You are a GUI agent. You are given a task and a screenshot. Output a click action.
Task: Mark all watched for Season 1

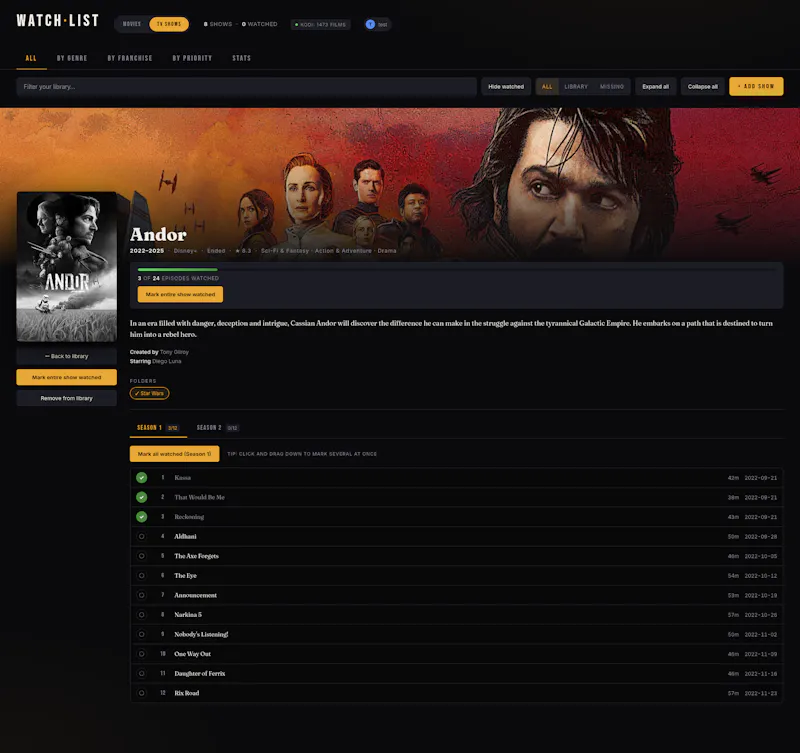tap(174, 454)
